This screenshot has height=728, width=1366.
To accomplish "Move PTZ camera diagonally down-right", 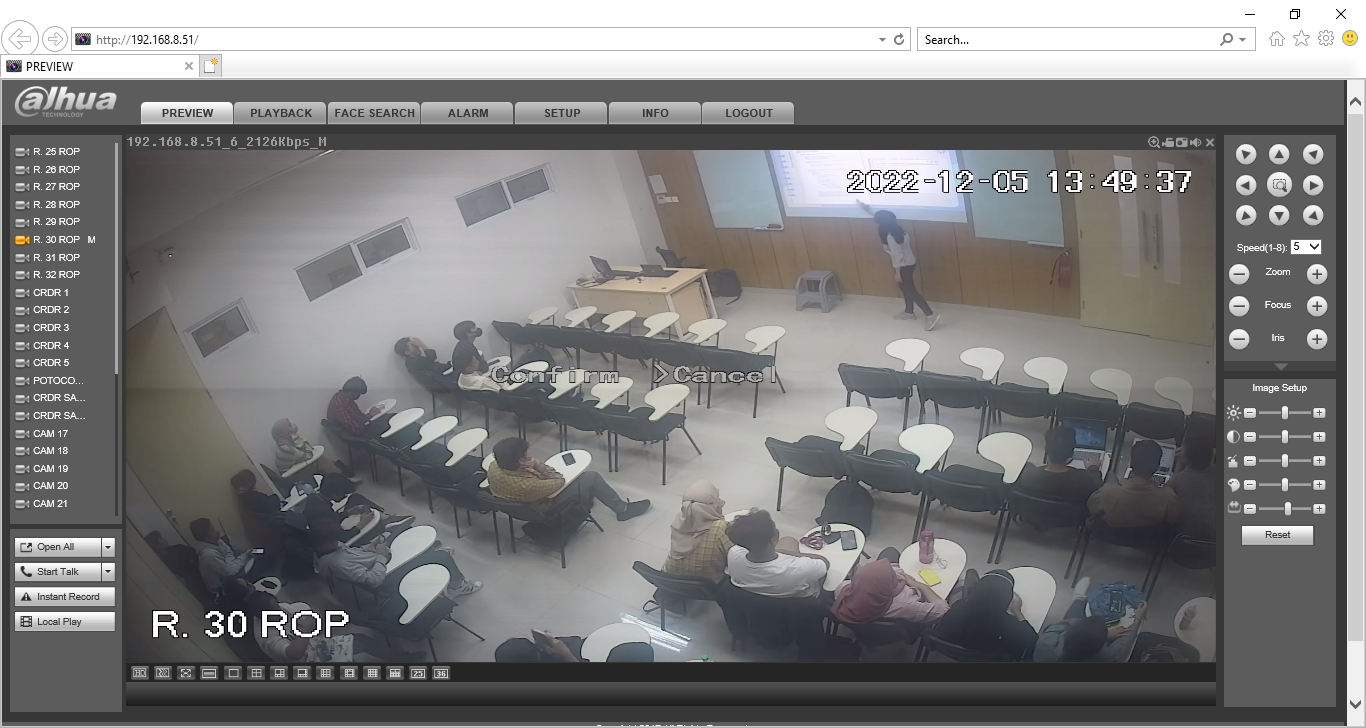I will (1313, 215).
